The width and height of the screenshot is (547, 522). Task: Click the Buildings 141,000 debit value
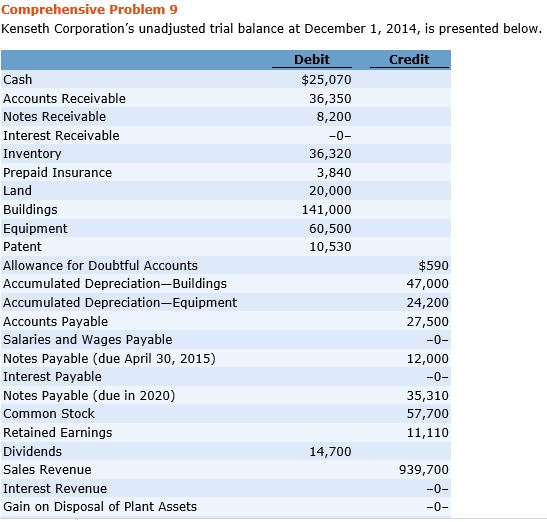(x=326, y=209)
